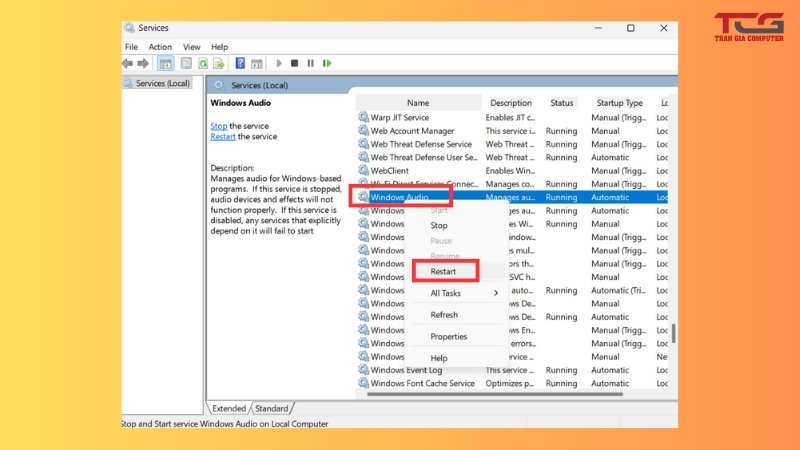Screen dimensions: 800x450
Task: Click the Pause Service toolbar icon
Action: click(x=310, y=63)
